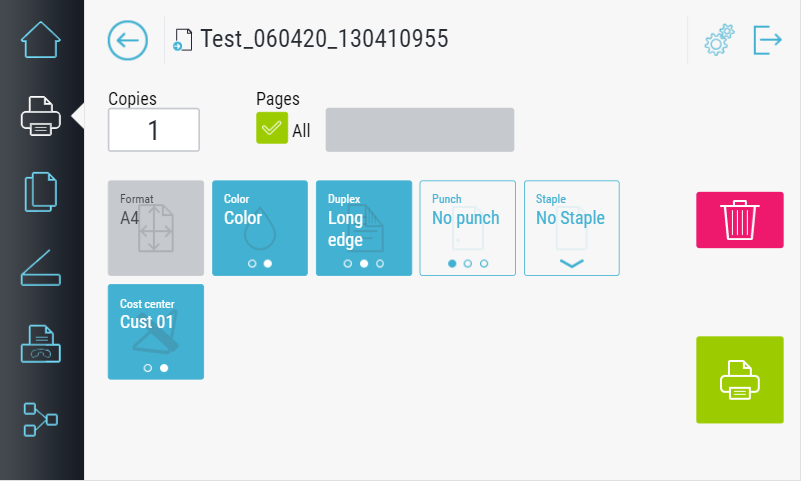This screenshot has height=481, width=801.
Task: Change the Cost center Cust 01 tile
Action: (156, 332)
